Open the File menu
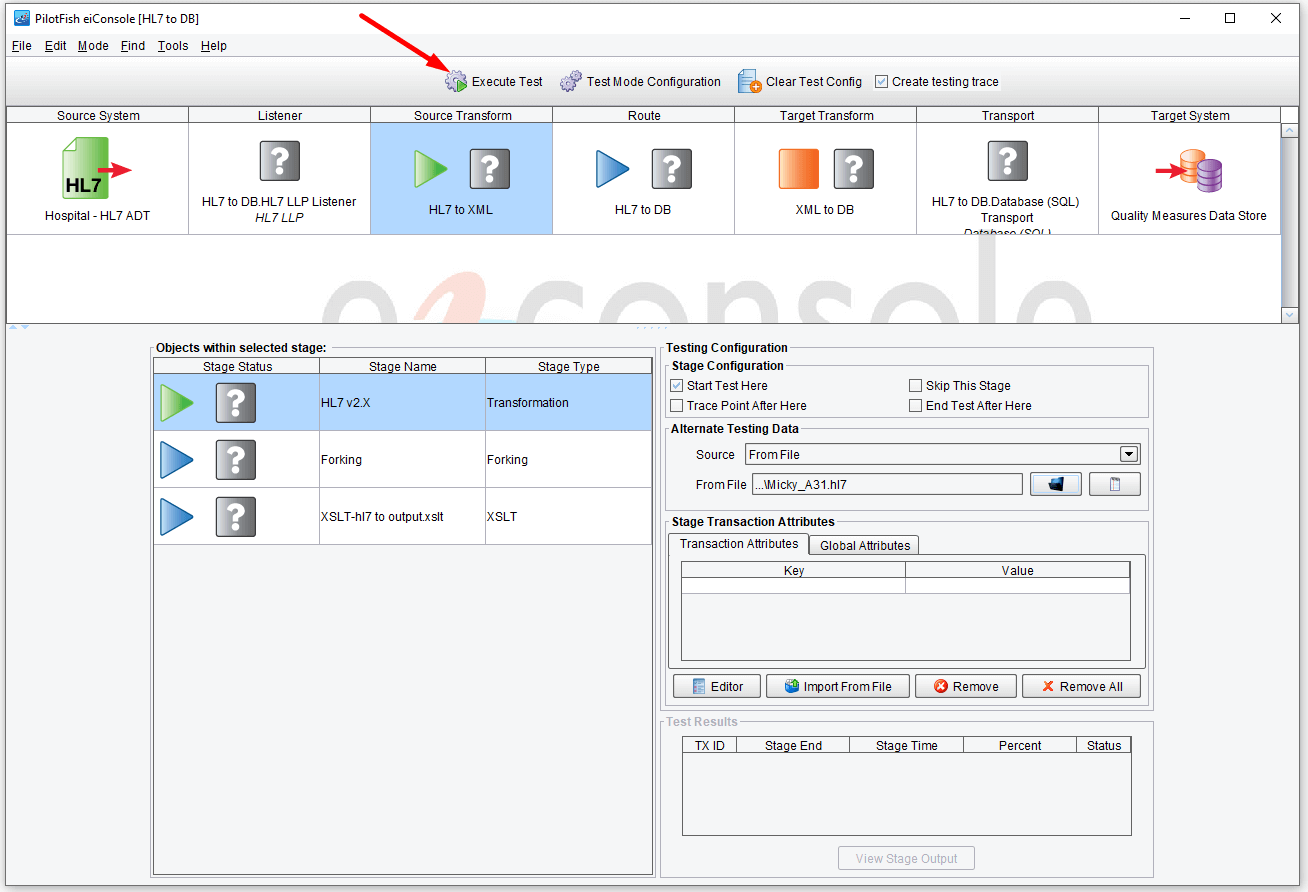This screenshot has width=1308, height=892. (x=22, y=46)
